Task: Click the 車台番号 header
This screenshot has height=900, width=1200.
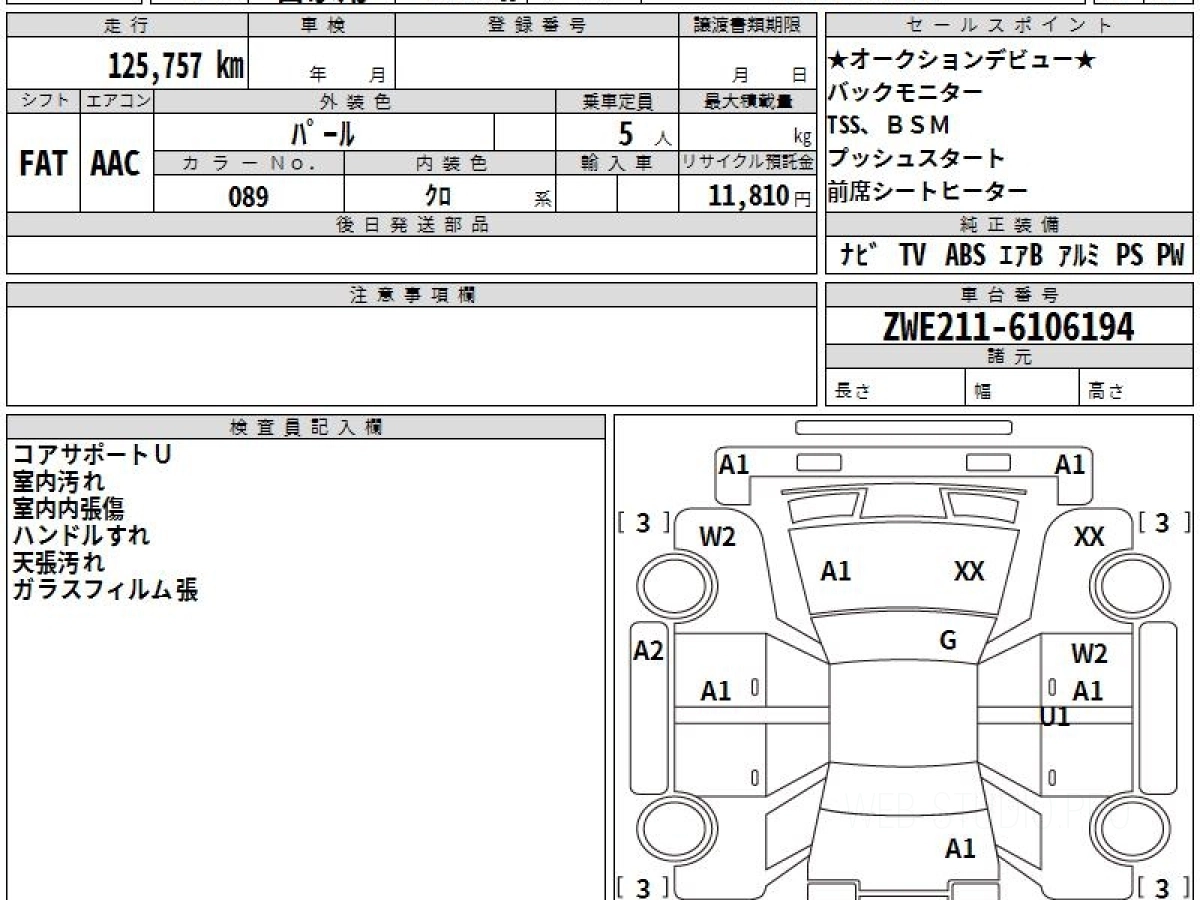Action: click(x=1009, y=295)
